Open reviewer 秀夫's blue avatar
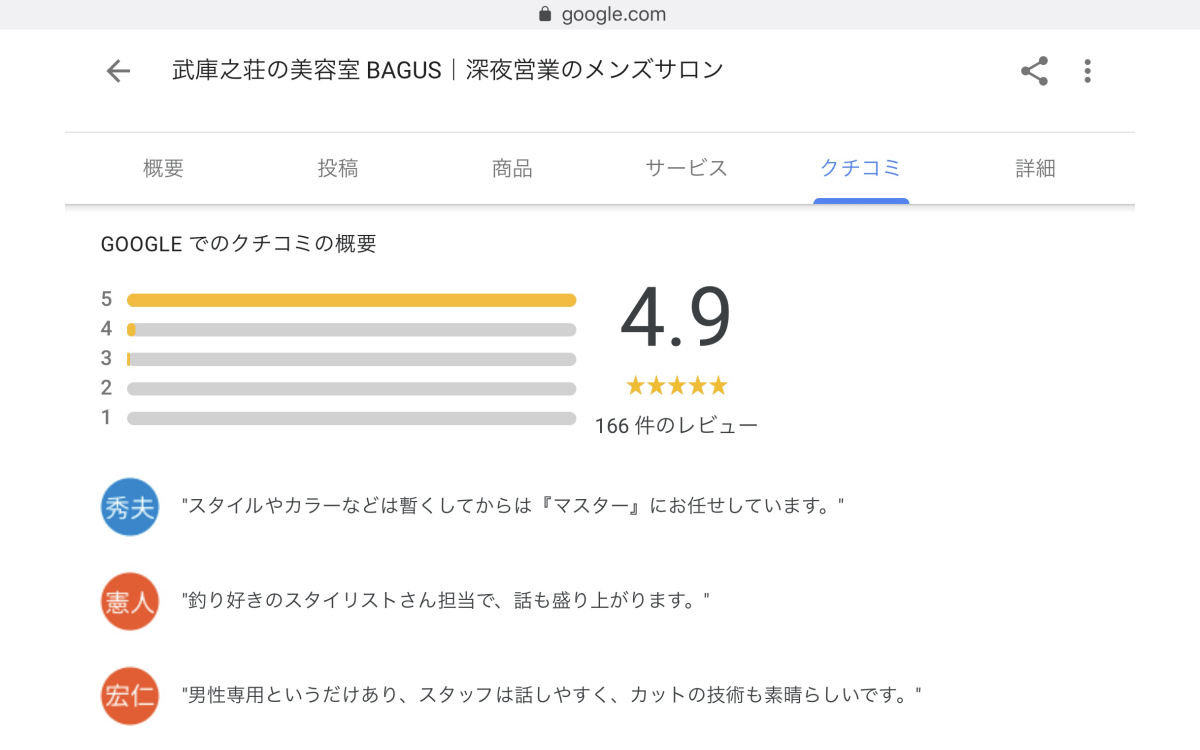The image size is (1200, 750). pyautogui.click(x=130, y=507)
